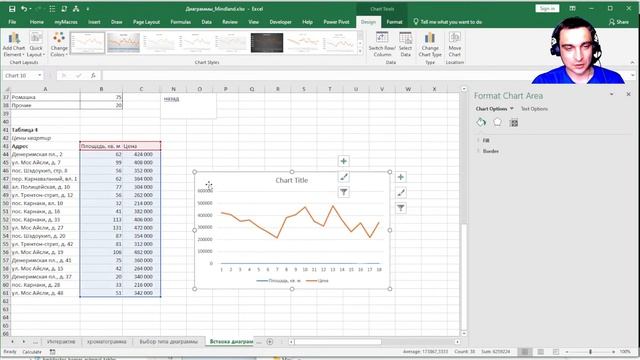Image resolution: width=640 pixels, height=360 pixels.
Task: Click Move Chart button
Action: tap(454, 44)
